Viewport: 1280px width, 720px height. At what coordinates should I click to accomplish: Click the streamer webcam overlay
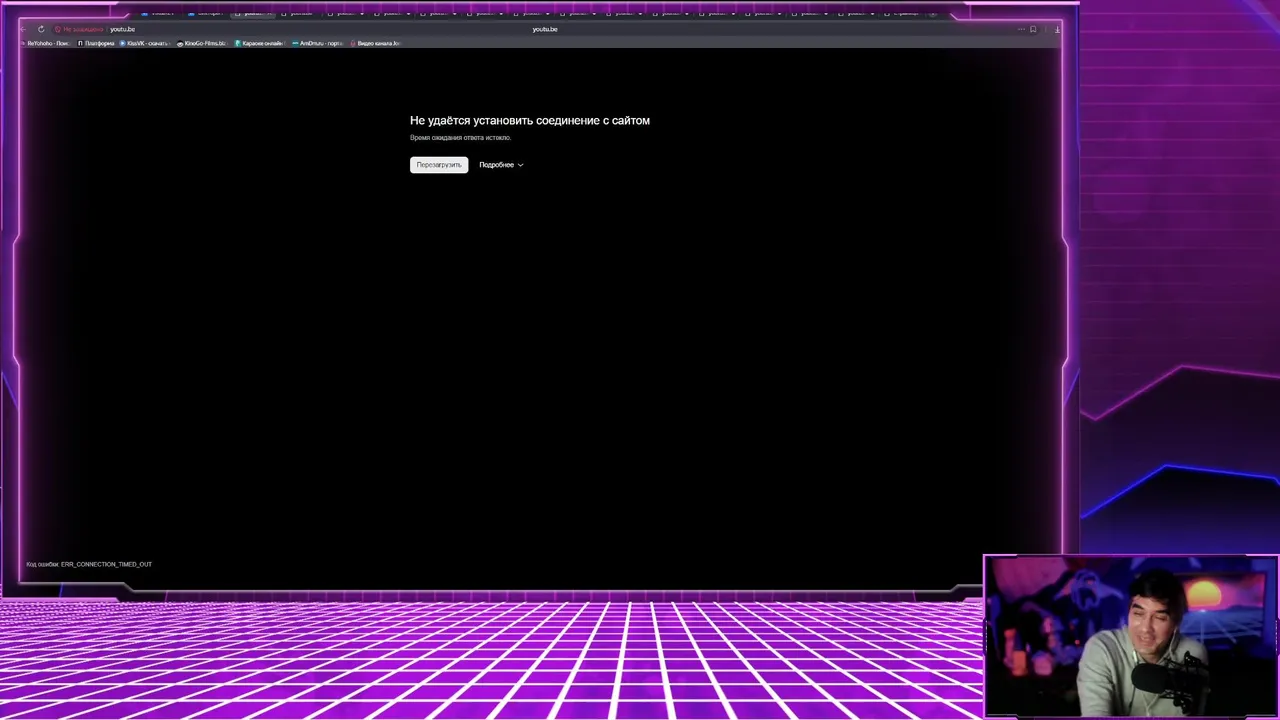pyautogui.click(x=1131, y=637)
